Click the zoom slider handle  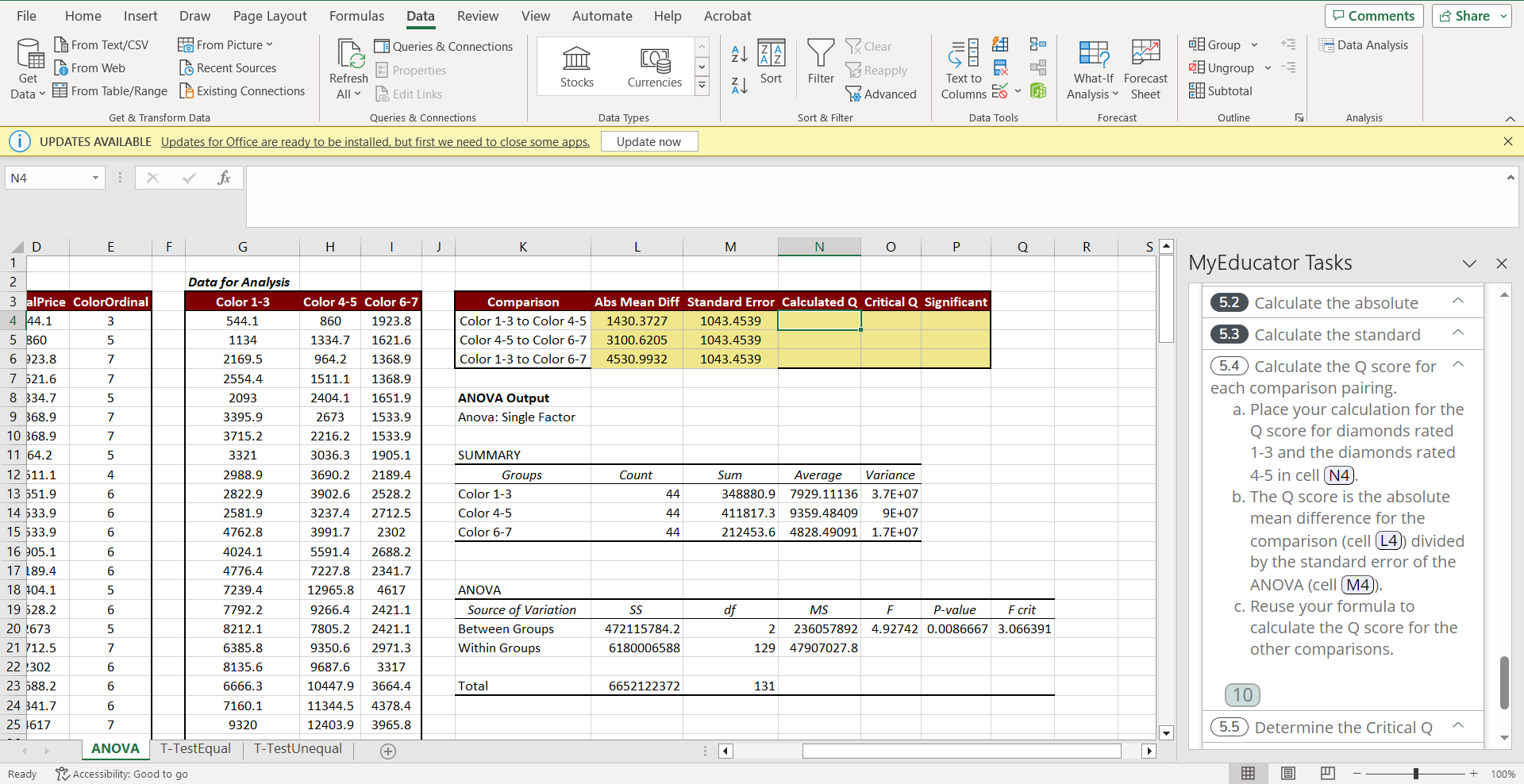[1415, 774]
